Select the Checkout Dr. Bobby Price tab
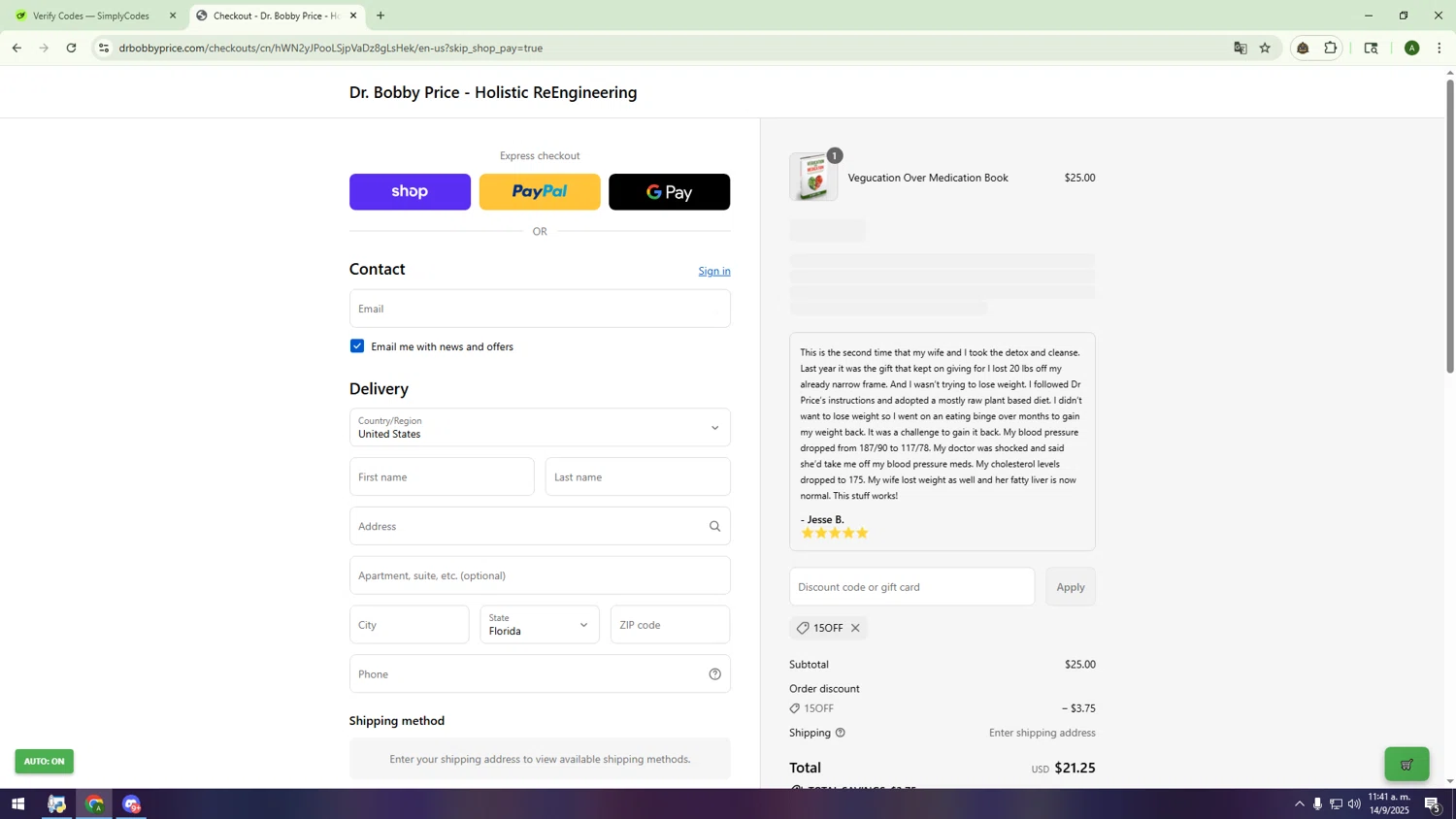The image size is (1456, 819). tap(277, 16)
